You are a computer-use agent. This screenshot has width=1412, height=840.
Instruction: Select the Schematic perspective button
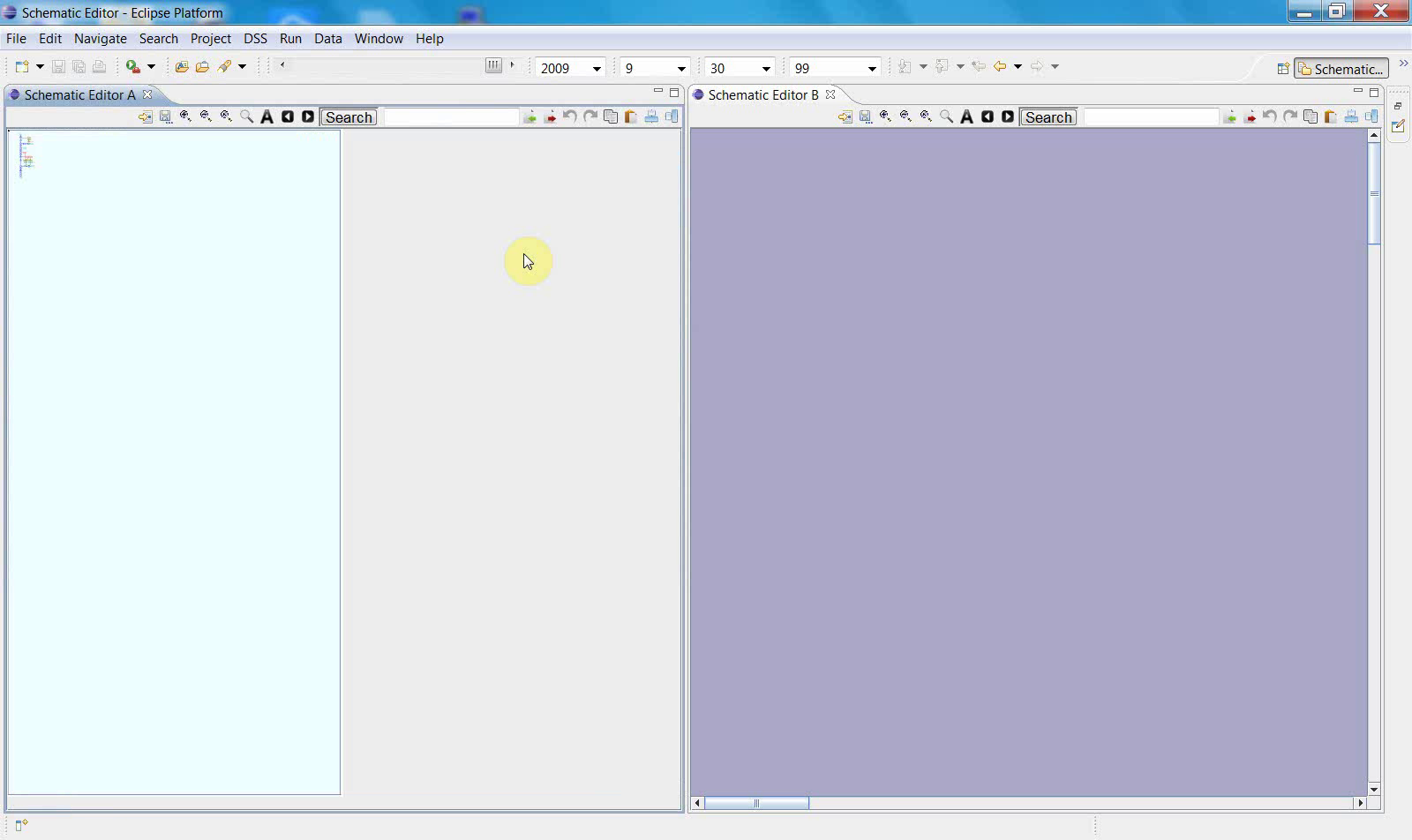pos(1341,69)
